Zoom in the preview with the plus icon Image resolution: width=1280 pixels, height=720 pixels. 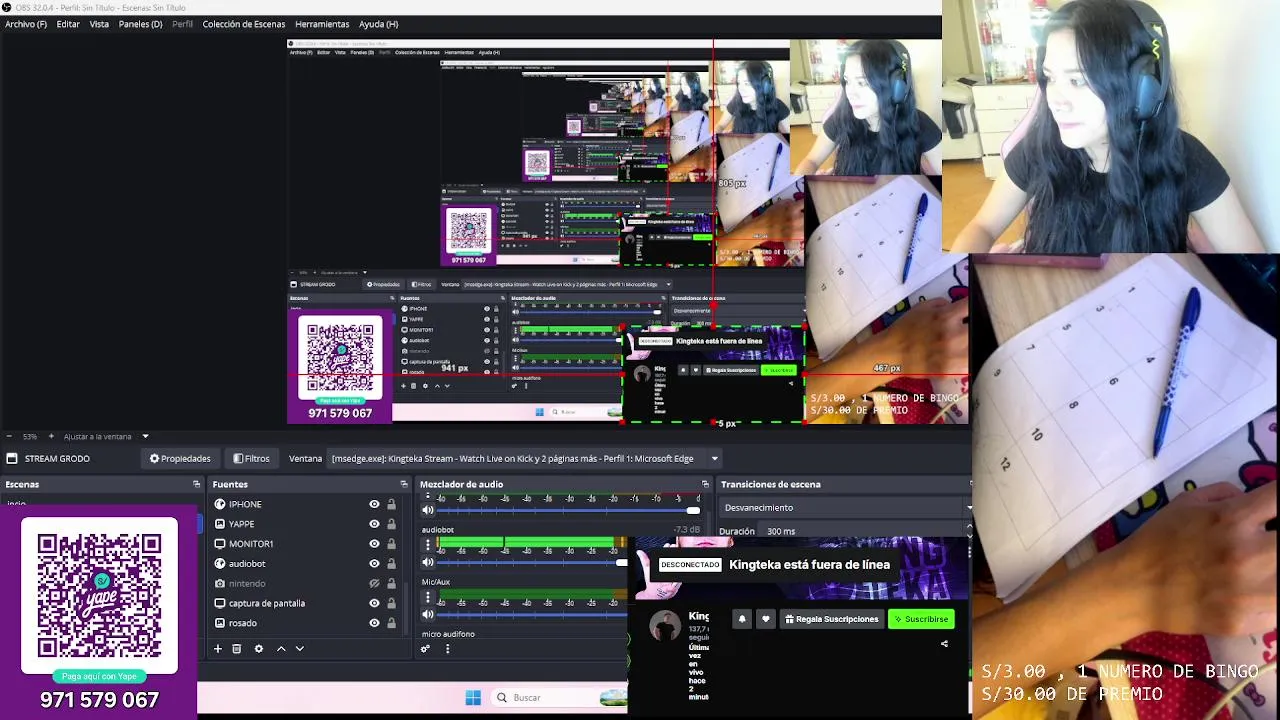tap(51, 436)
